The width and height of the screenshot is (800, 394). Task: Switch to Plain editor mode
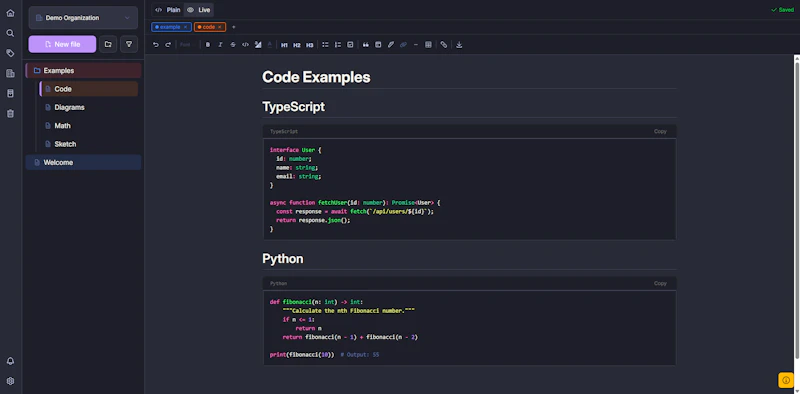coord(168,10)
